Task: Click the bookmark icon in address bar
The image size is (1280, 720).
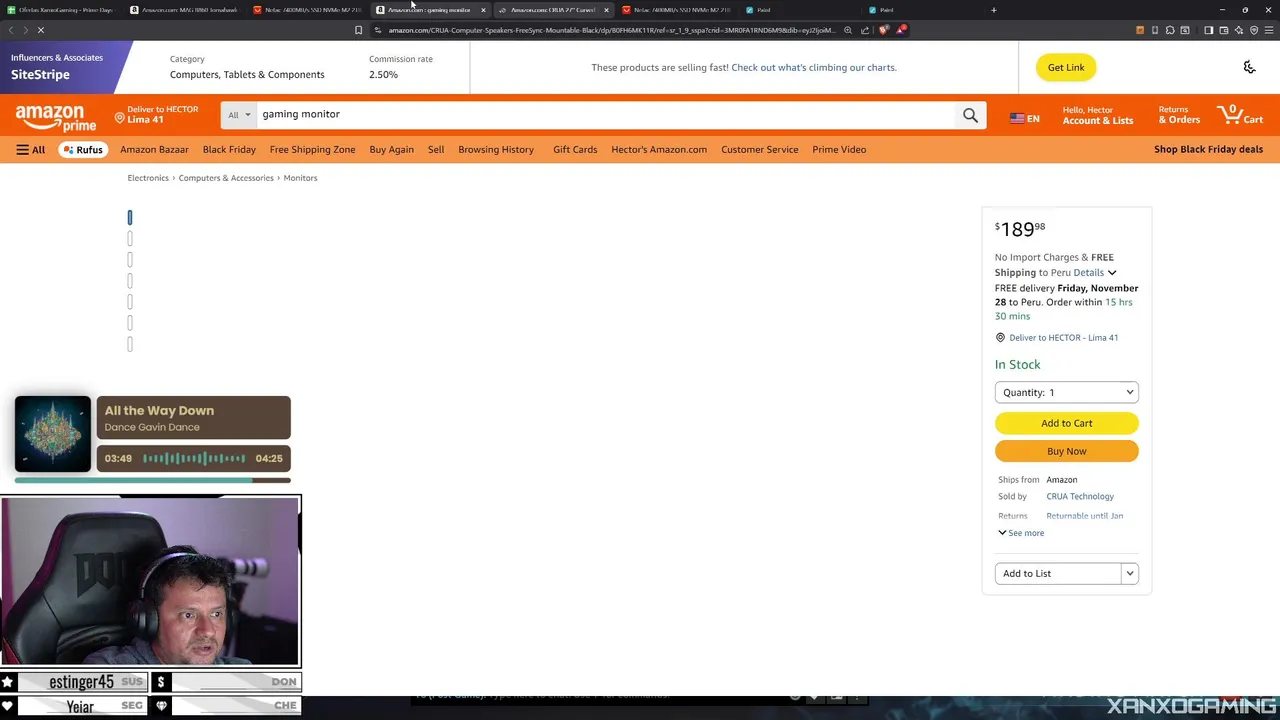Action: click(358, 30)
